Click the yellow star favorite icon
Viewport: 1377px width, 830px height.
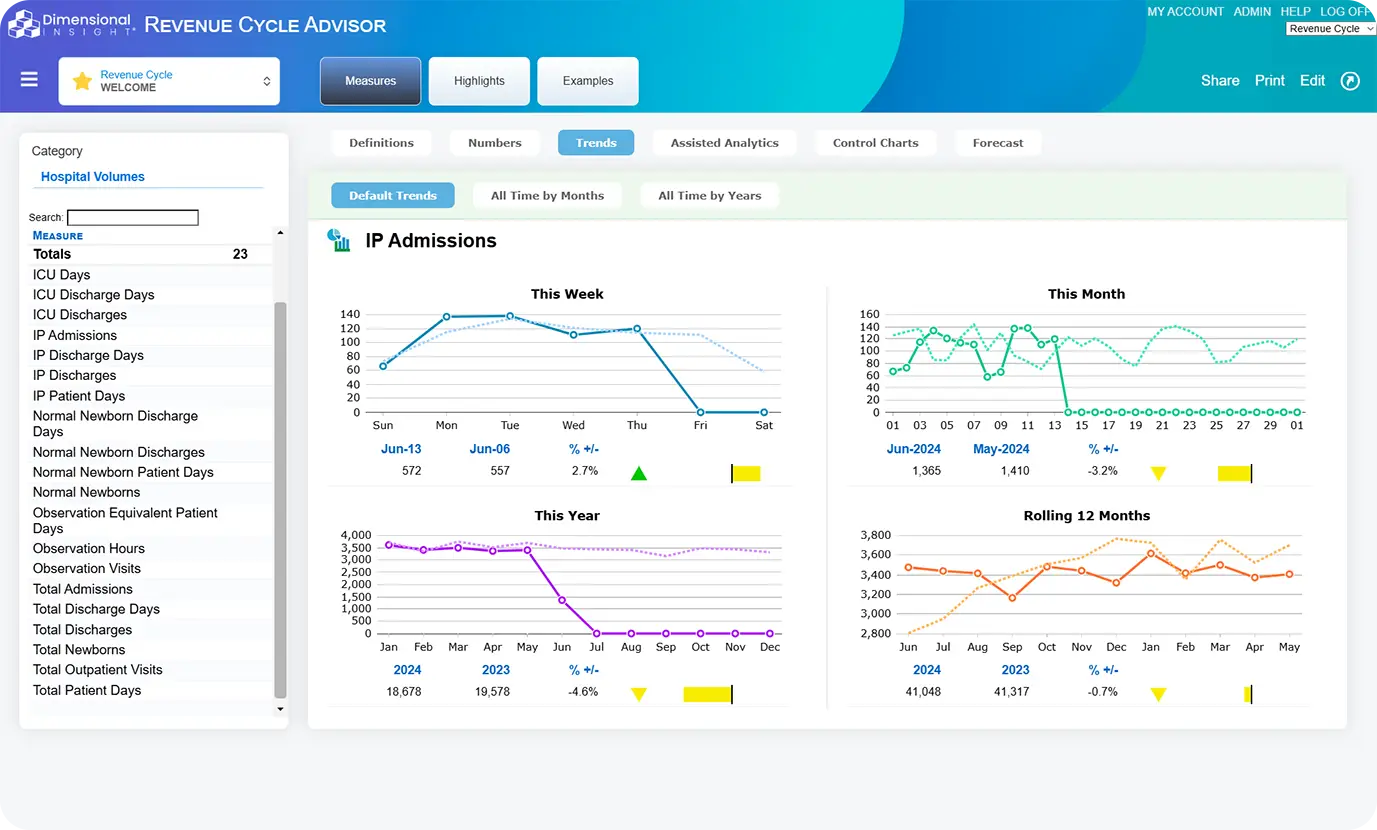82,81
